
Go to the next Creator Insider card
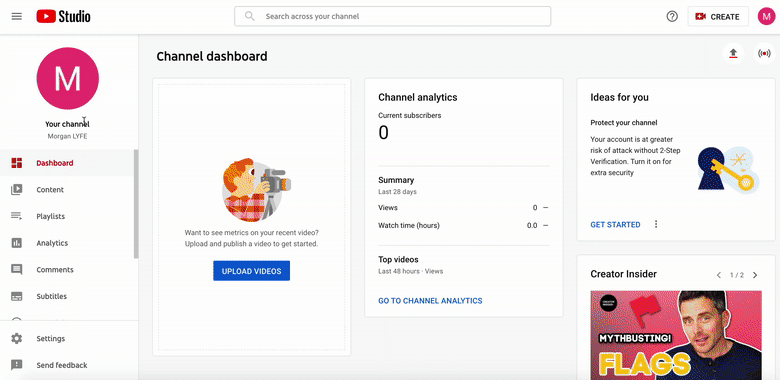pos(755,275)
